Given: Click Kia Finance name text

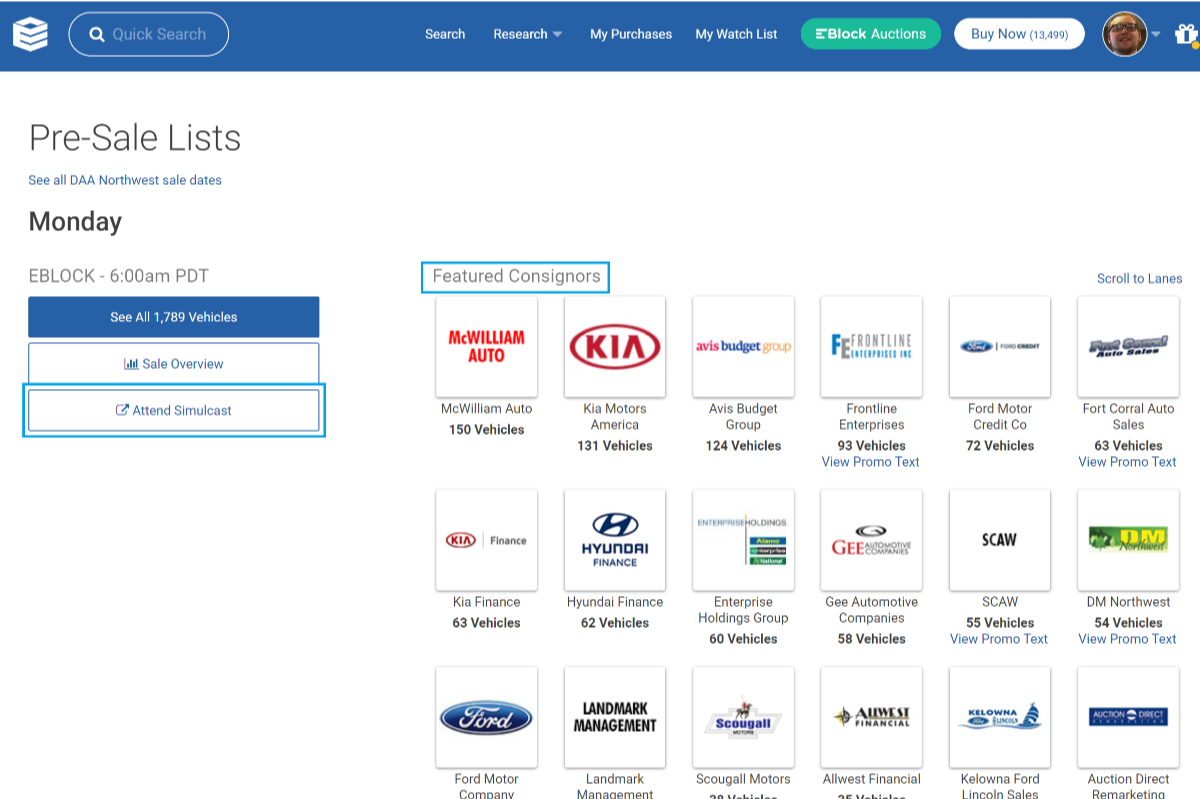Looking at the screenshot, I should point(487,602).
